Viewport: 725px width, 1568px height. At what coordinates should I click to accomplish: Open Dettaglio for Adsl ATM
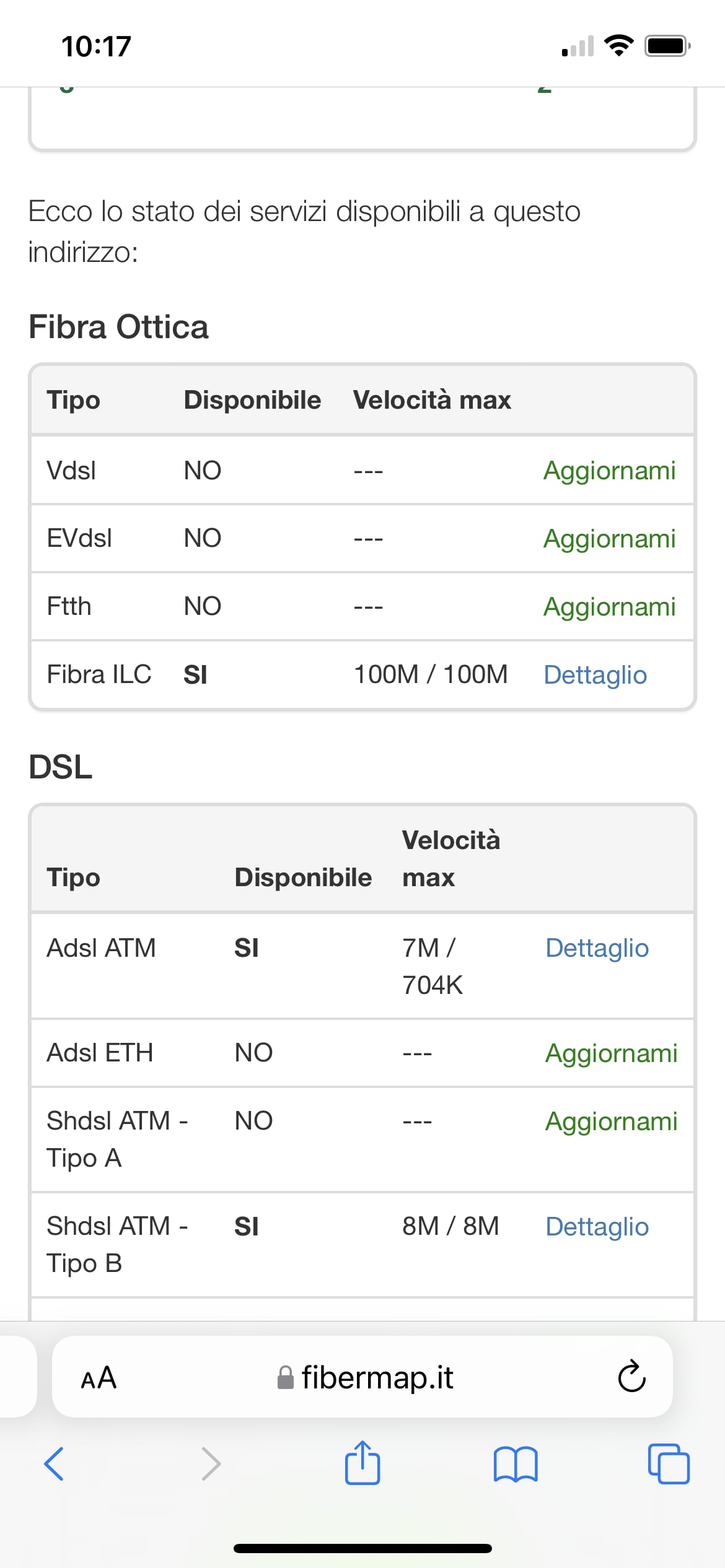(x=597, y=948)
